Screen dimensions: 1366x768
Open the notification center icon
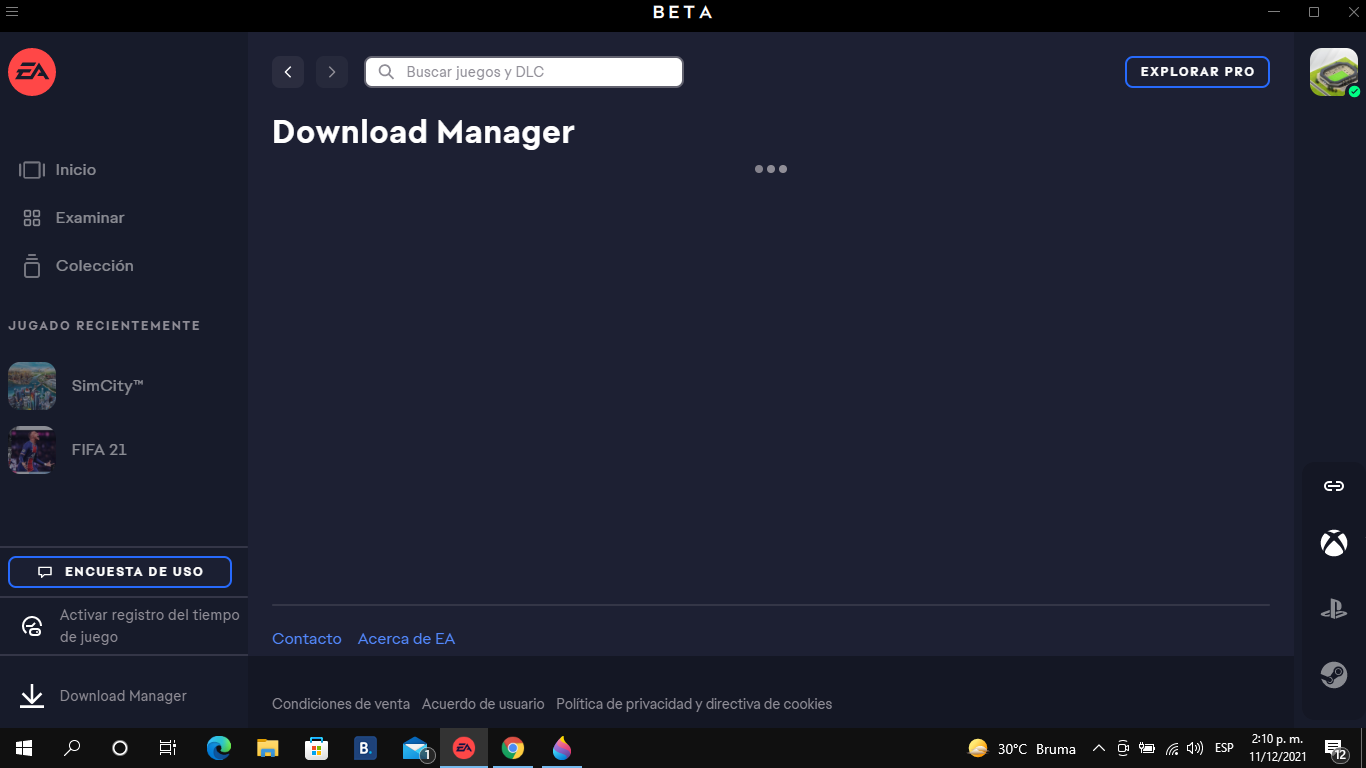[x=1335, y=748]
